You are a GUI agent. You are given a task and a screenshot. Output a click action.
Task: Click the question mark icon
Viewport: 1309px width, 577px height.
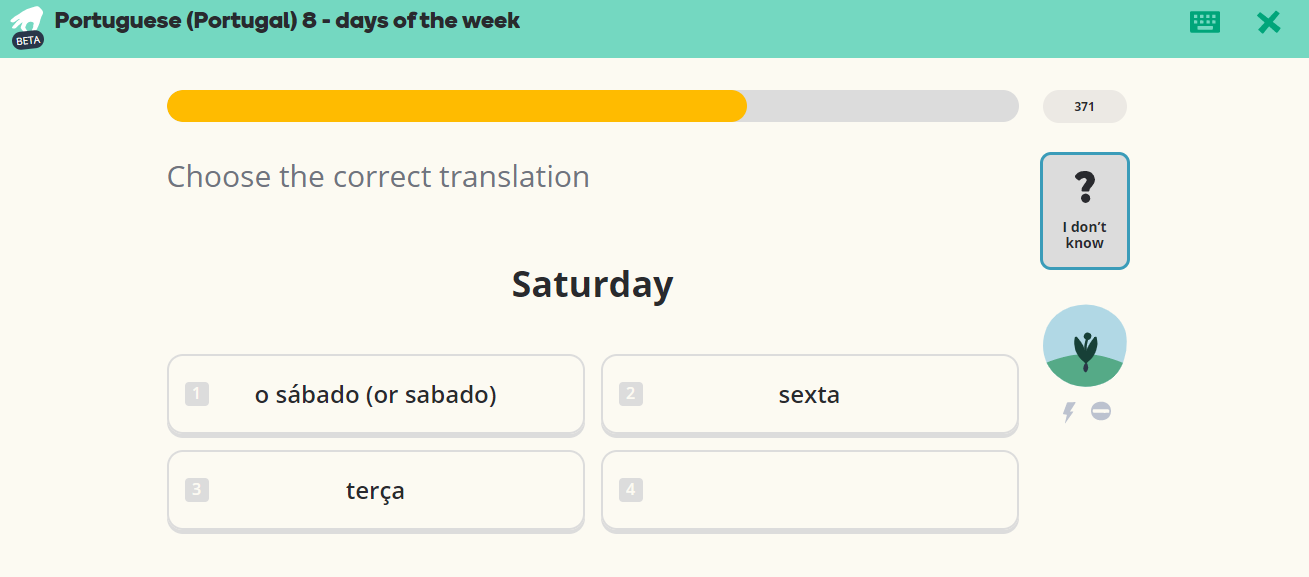(1084, 187)
